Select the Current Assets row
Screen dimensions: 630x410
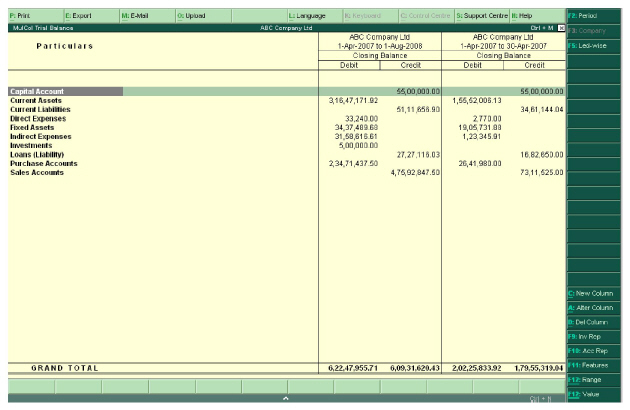[286, 100]
